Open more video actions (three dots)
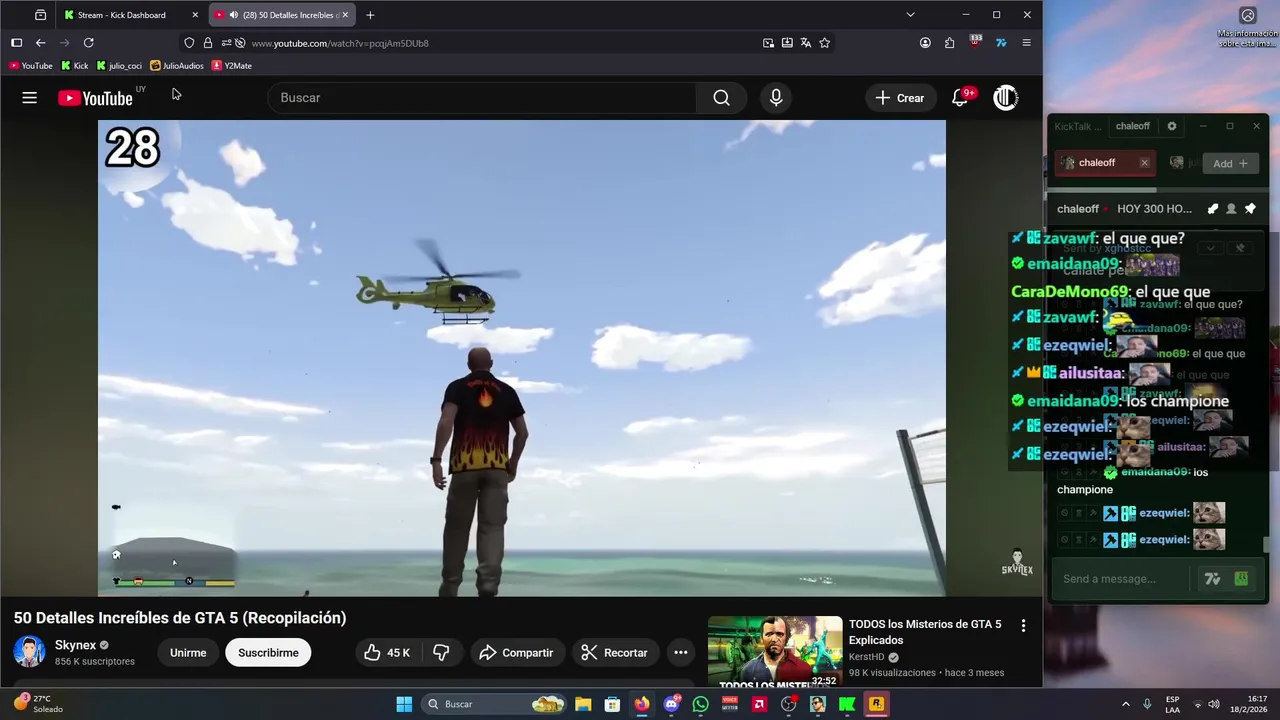The height and width of the screenshot is (720, 1280). (681, 653)
